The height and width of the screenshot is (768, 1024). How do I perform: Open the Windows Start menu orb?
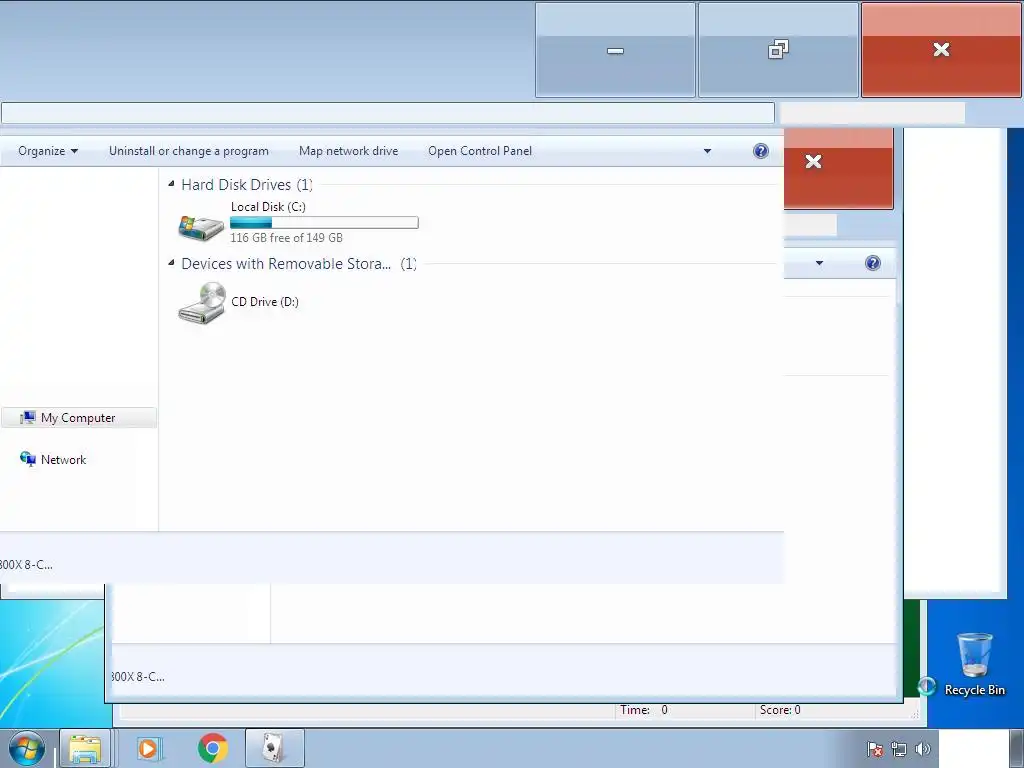click(27, 748)
